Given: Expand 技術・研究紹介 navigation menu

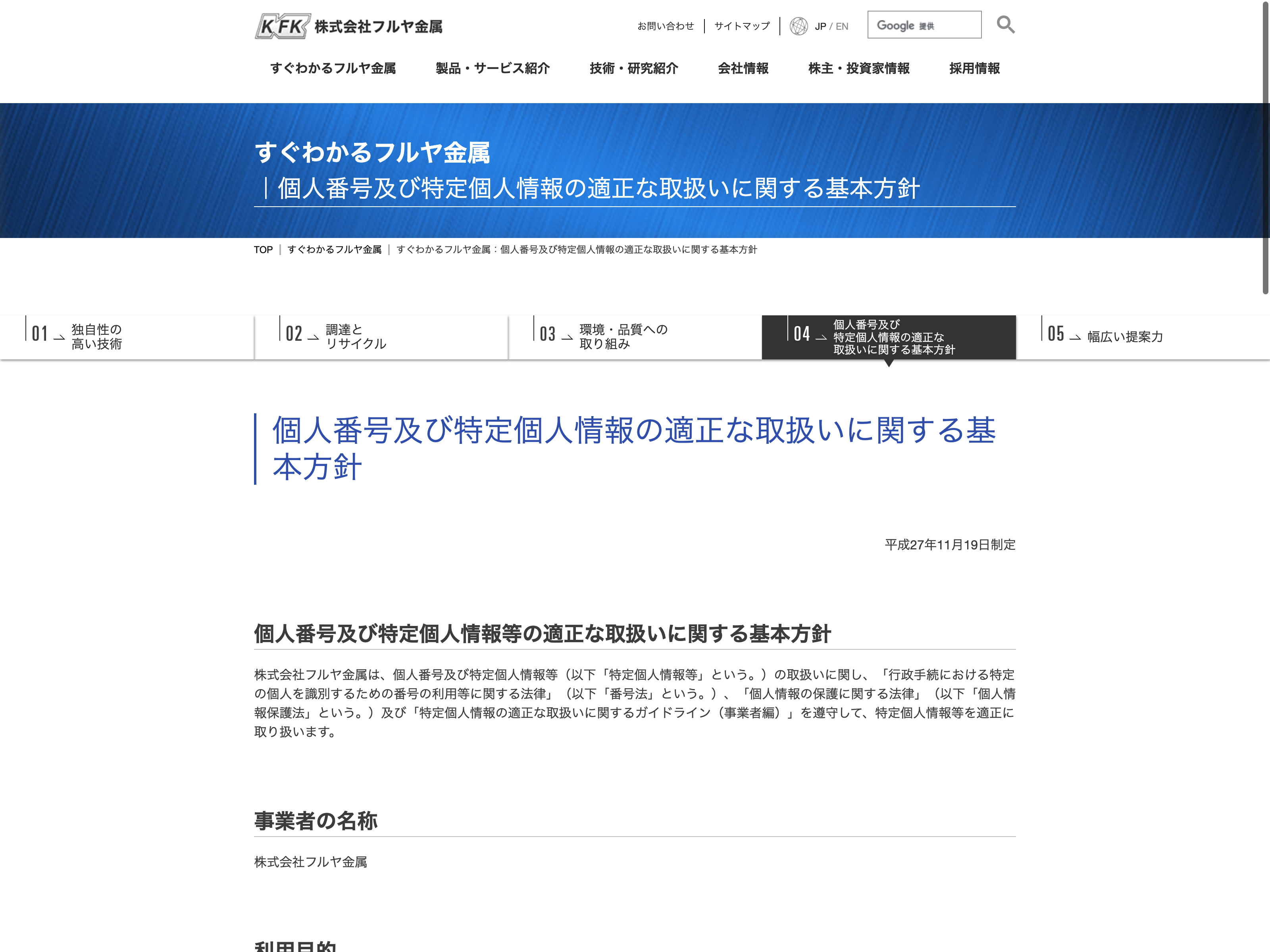Looking at the screenshot, I should (x=633, y=68).
